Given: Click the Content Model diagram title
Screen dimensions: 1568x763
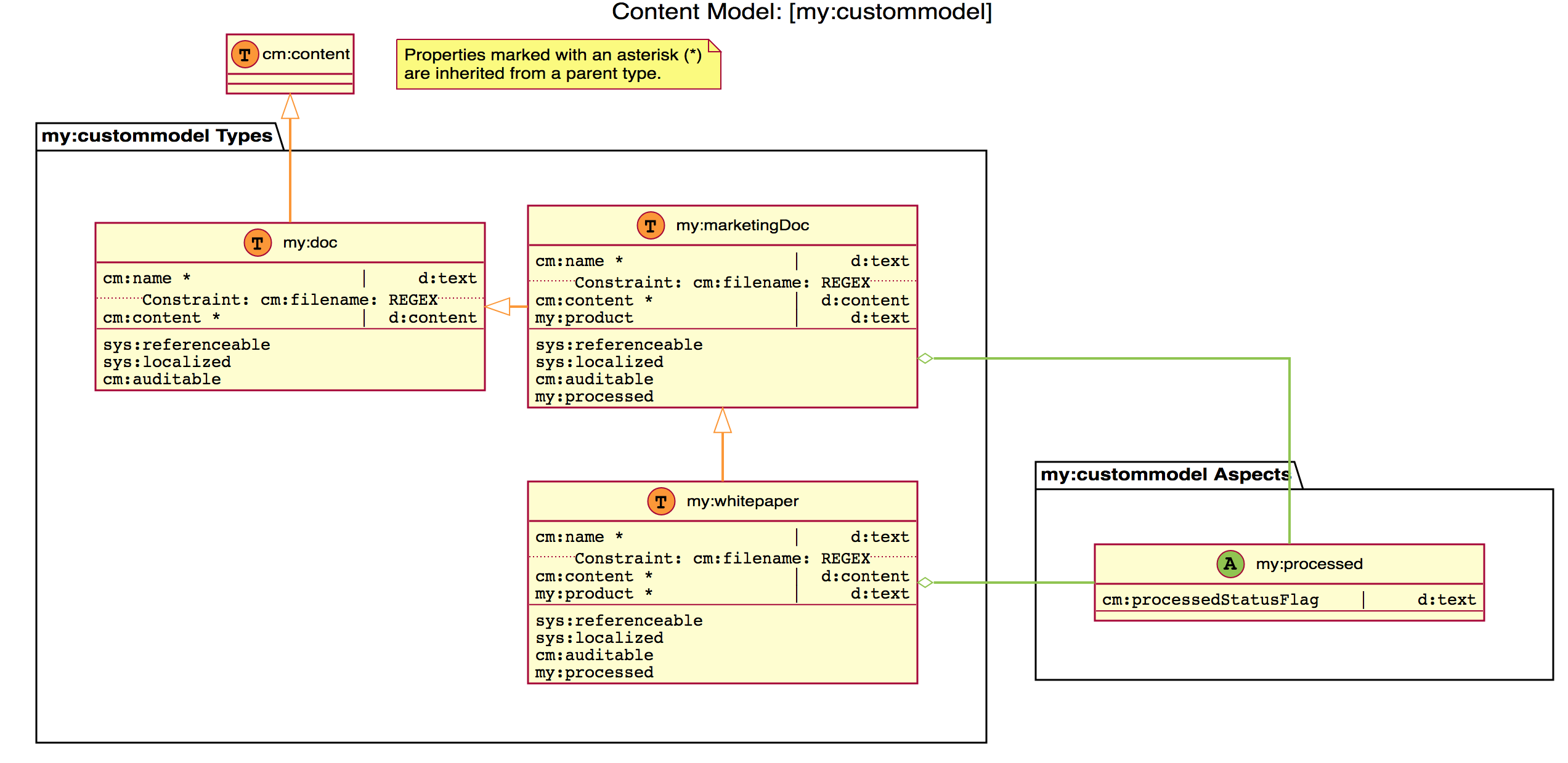Looking at the screenshot, I should pyautogui.click(x=802, y=12).
